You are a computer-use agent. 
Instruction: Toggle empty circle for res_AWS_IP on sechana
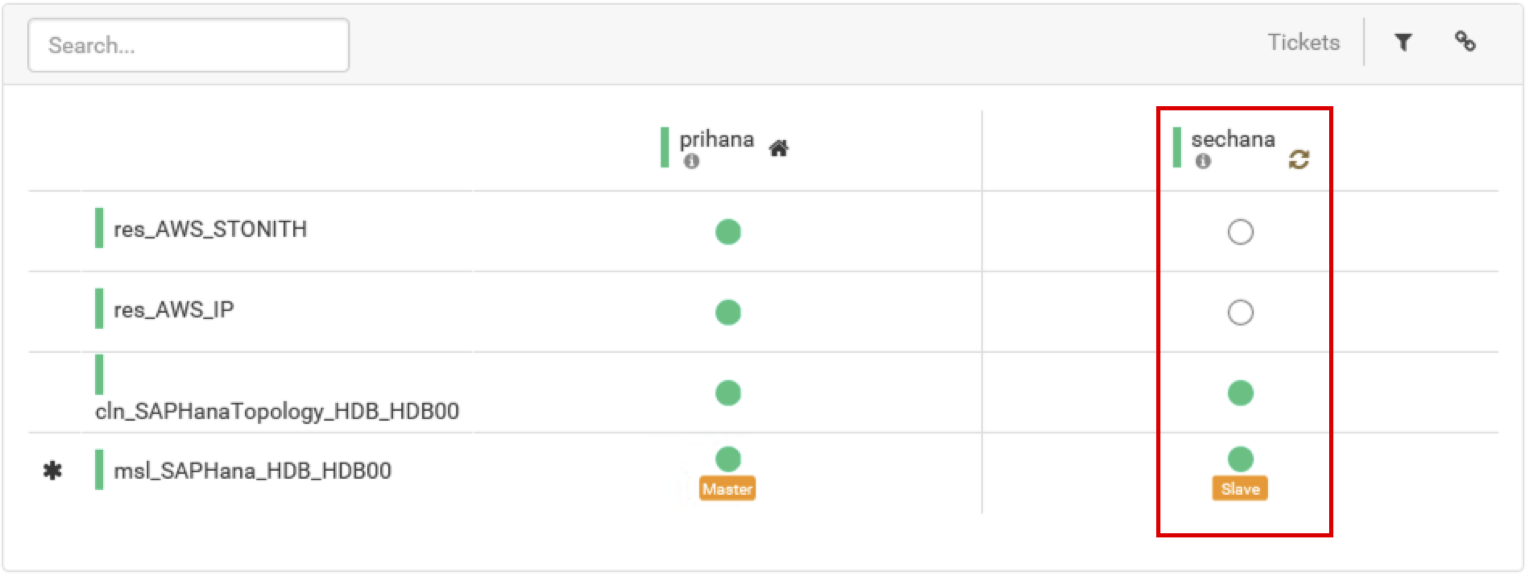pyautogui.click(x=1240, y=313)
